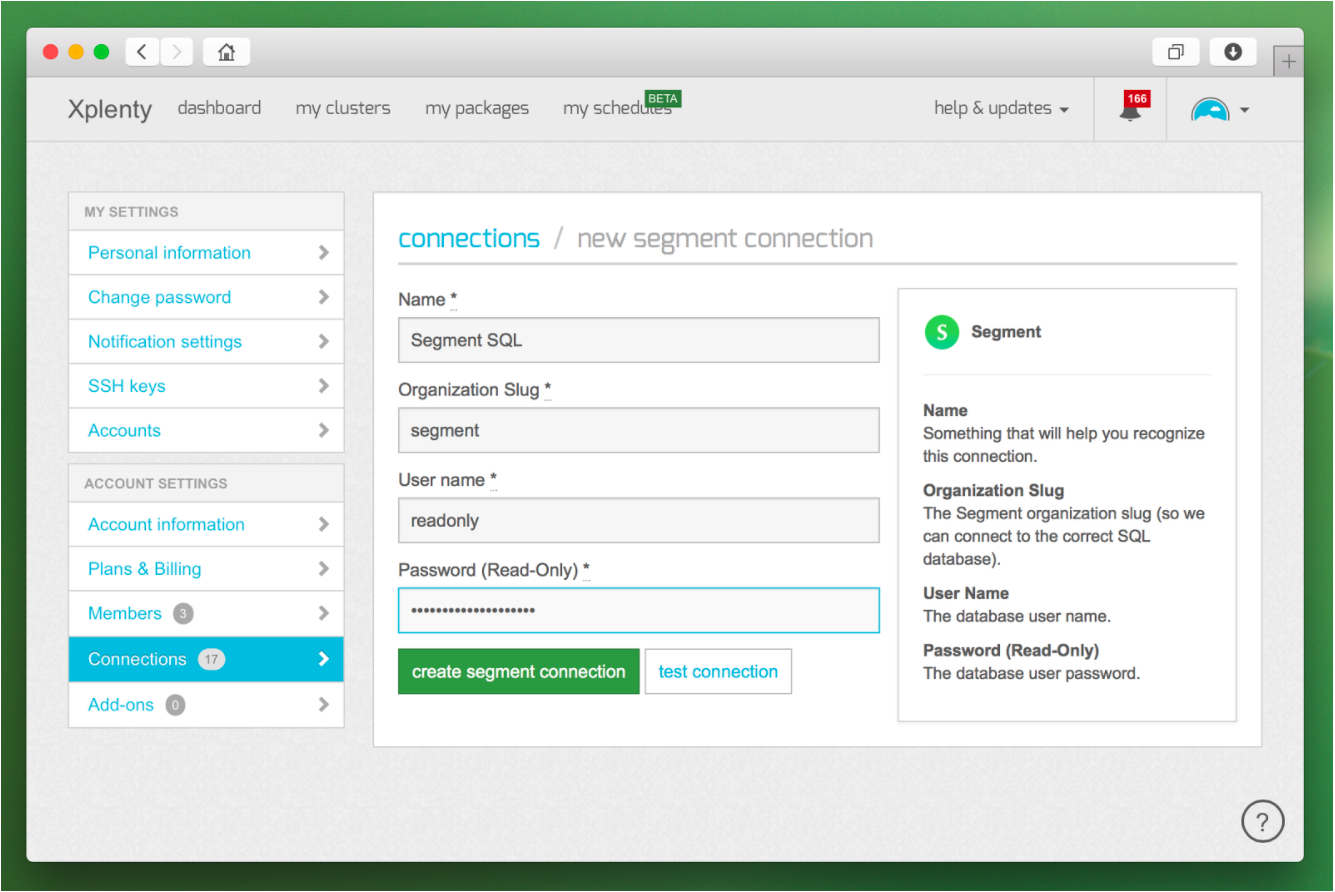Click the test connection button
1335x892 pixels.
tap(718, 672)
